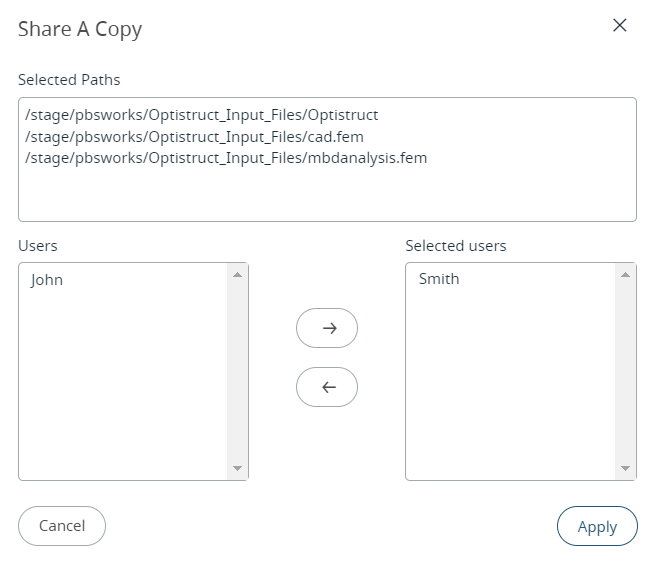654x562 pixels.
Task: Click empty space in Users list
Action: [x=123, y=390]
